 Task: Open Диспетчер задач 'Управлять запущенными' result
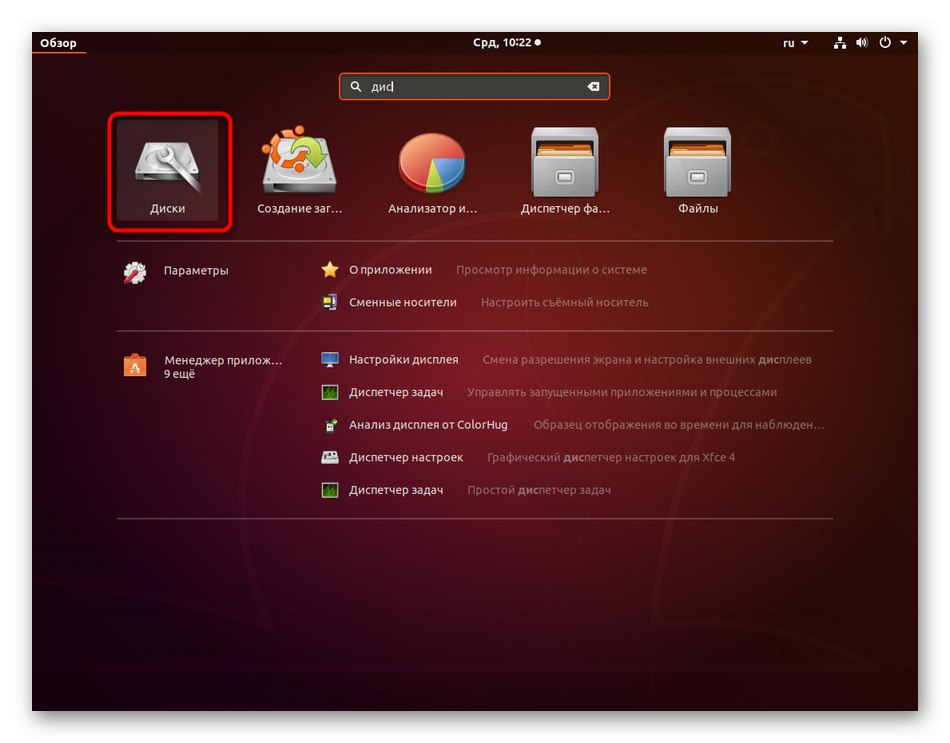tap(396, 392)
